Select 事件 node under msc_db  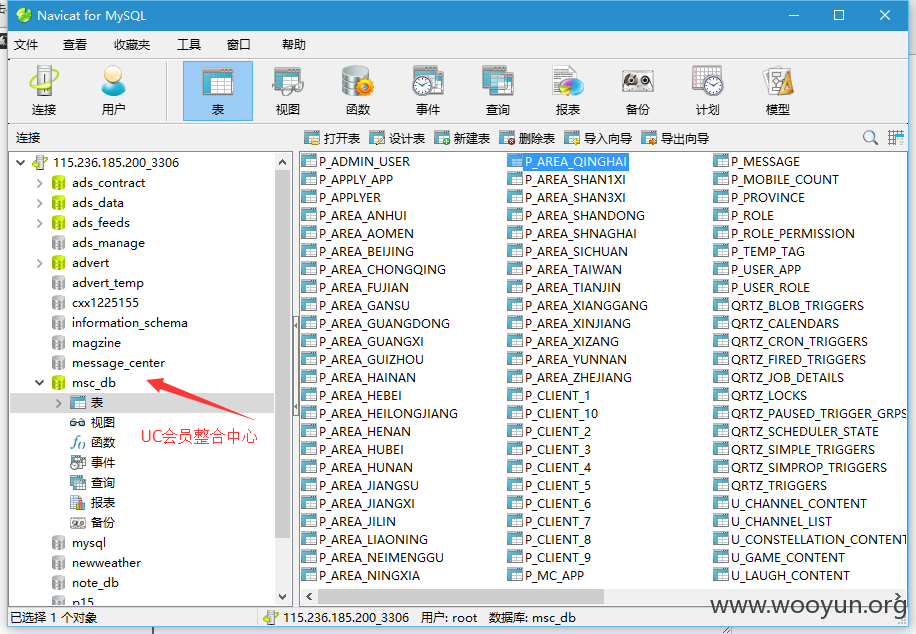tap(92, 462)
